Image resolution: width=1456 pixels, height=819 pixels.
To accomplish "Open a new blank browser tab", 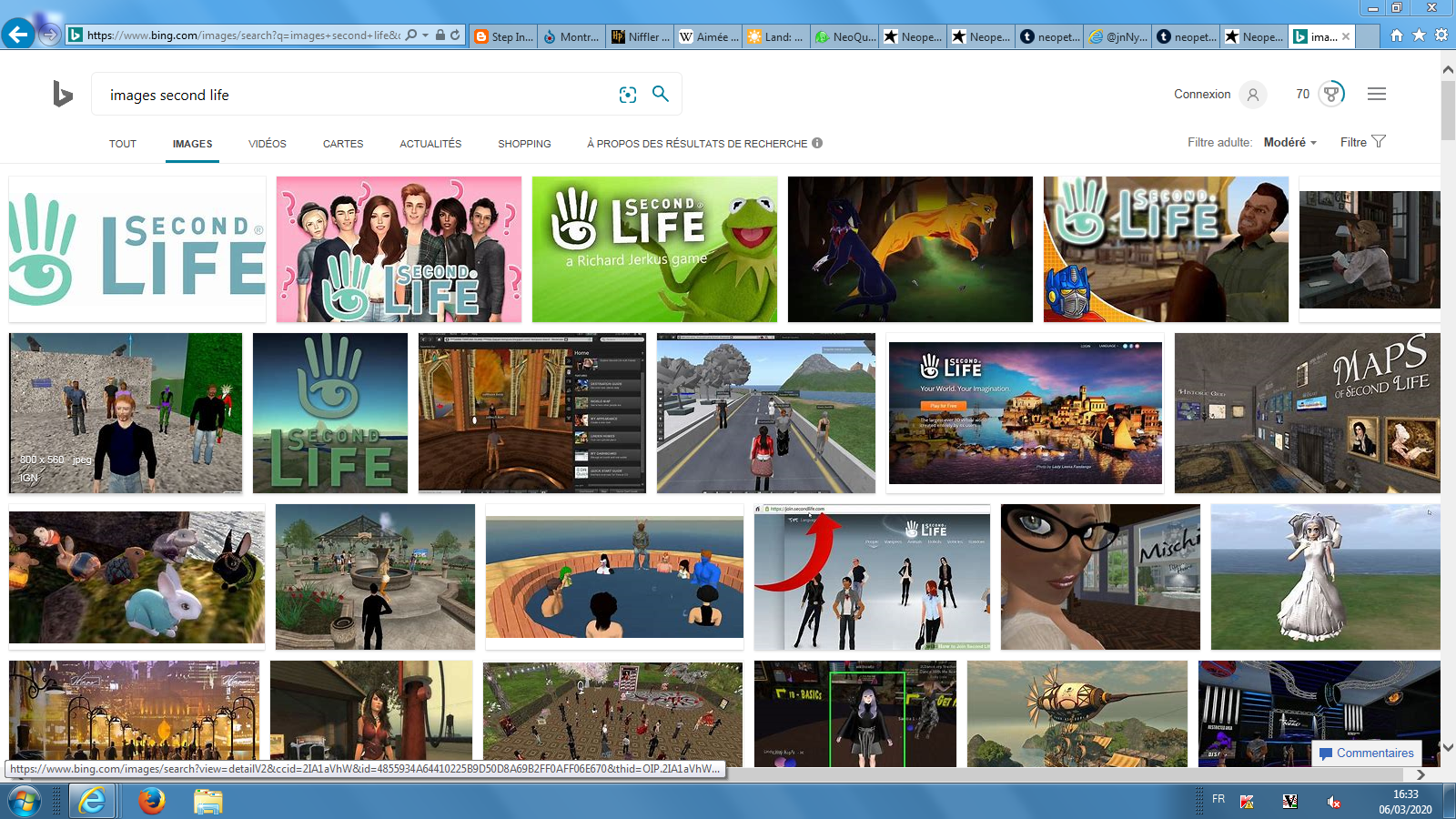I will coord(1367,36).
